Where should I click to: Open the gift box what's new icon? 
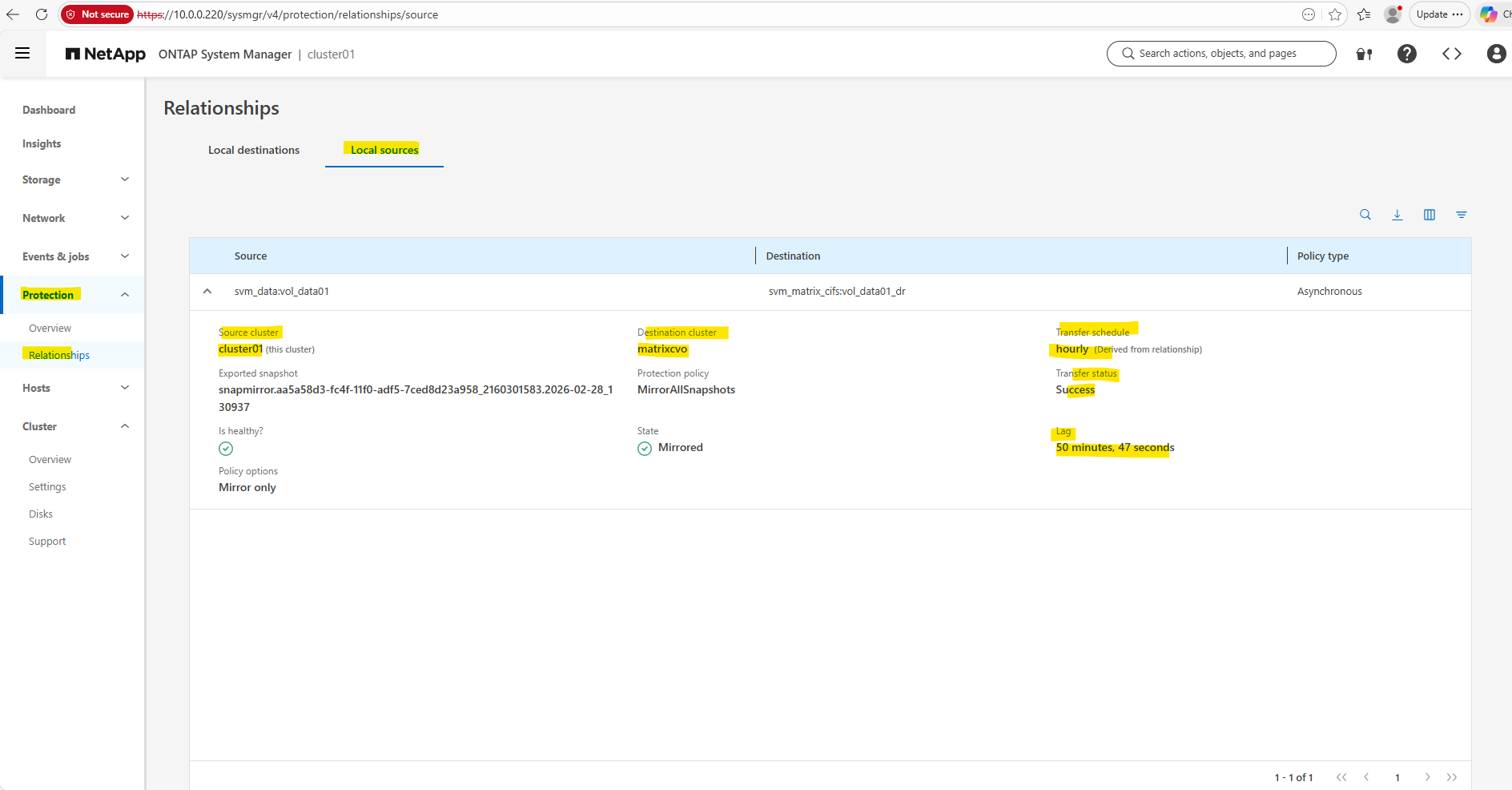coord(1365,54)
